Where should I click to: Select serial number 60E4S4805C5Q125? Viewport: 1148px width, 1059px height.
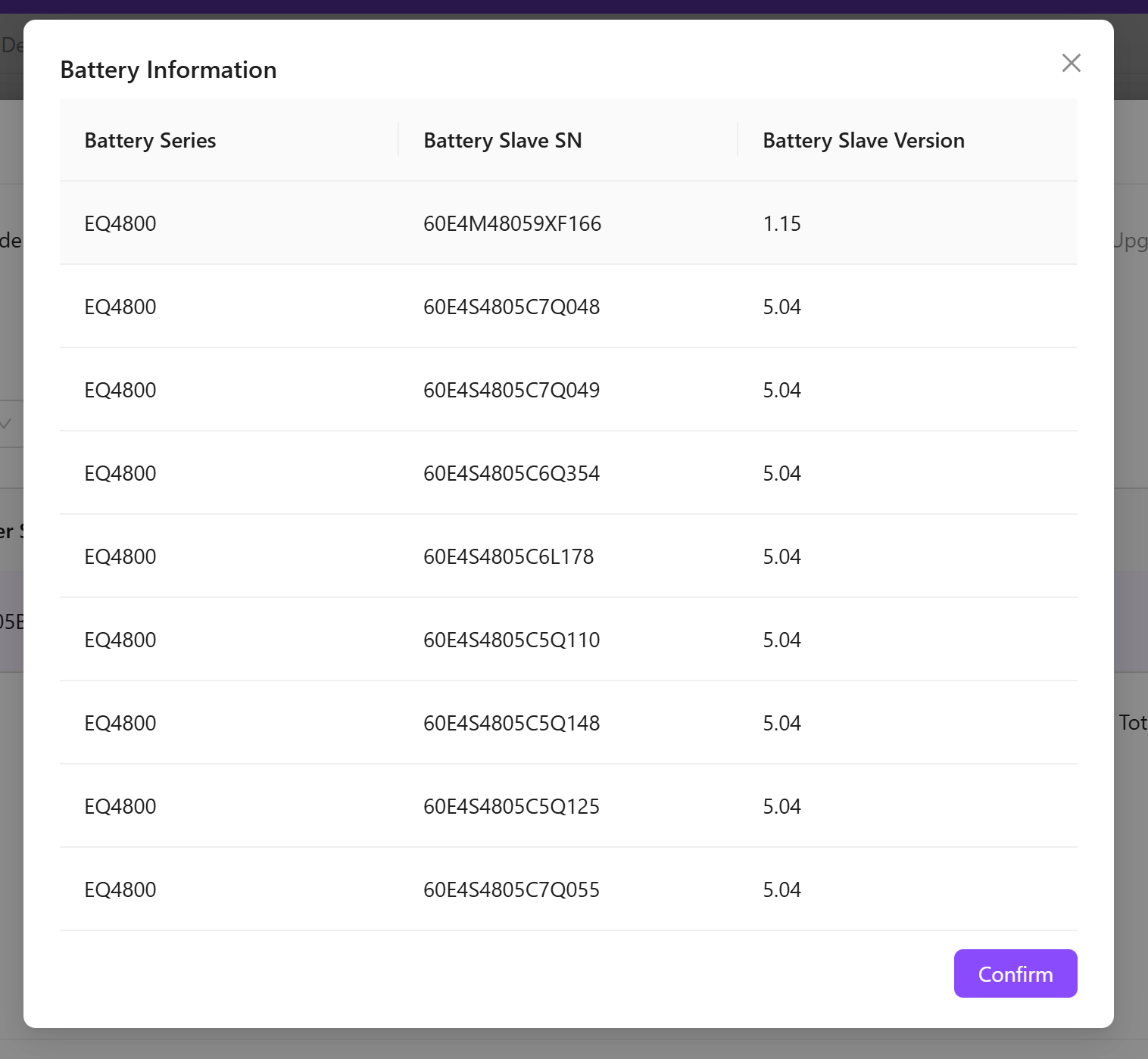click(511, 807)
